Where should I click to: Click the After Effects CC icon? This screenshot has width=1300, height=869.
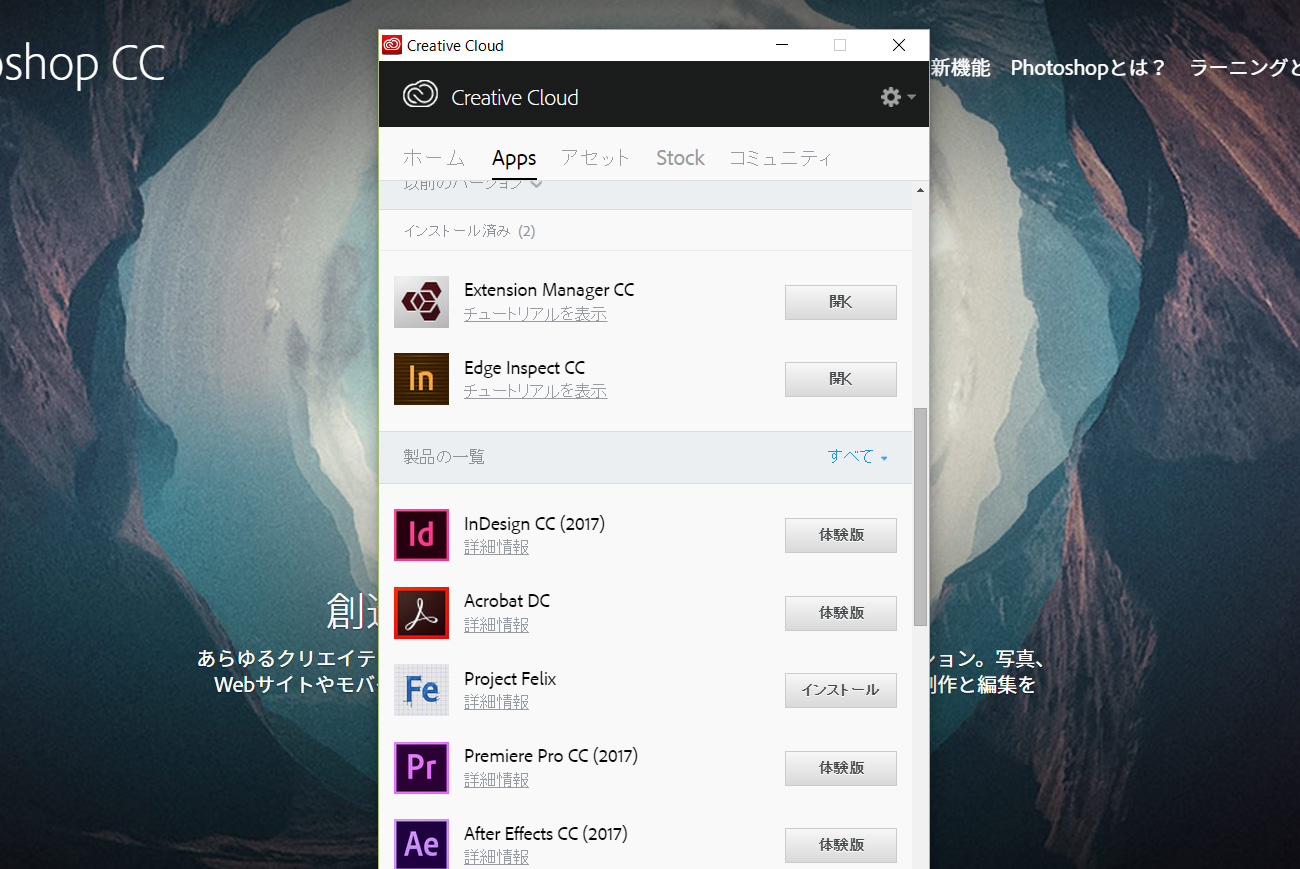click(421, 845)
